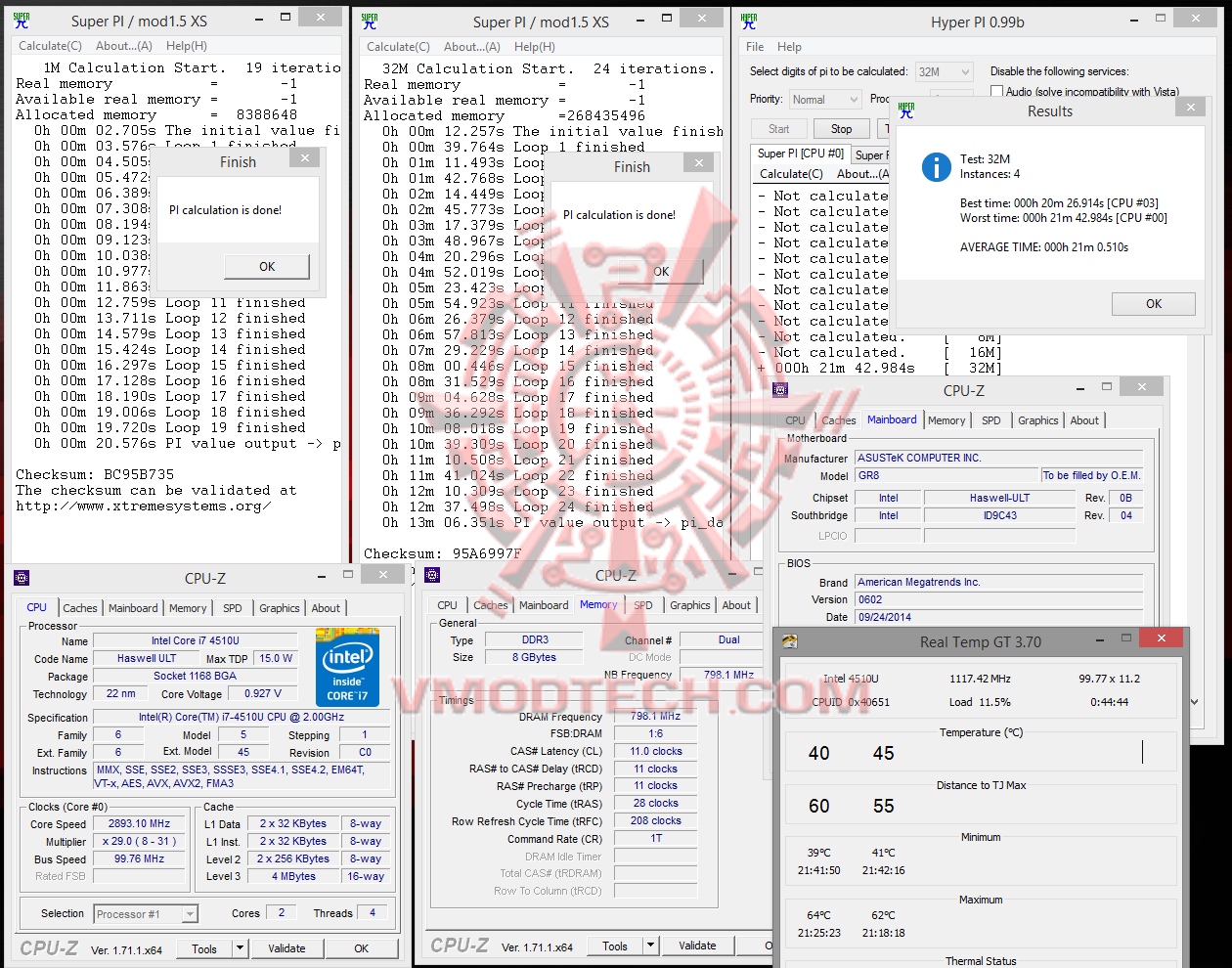Image resolution: width=1232 pixels, height=968 pixels.
Task: Click the Stop button in Hyper PI
Action: 841,129
